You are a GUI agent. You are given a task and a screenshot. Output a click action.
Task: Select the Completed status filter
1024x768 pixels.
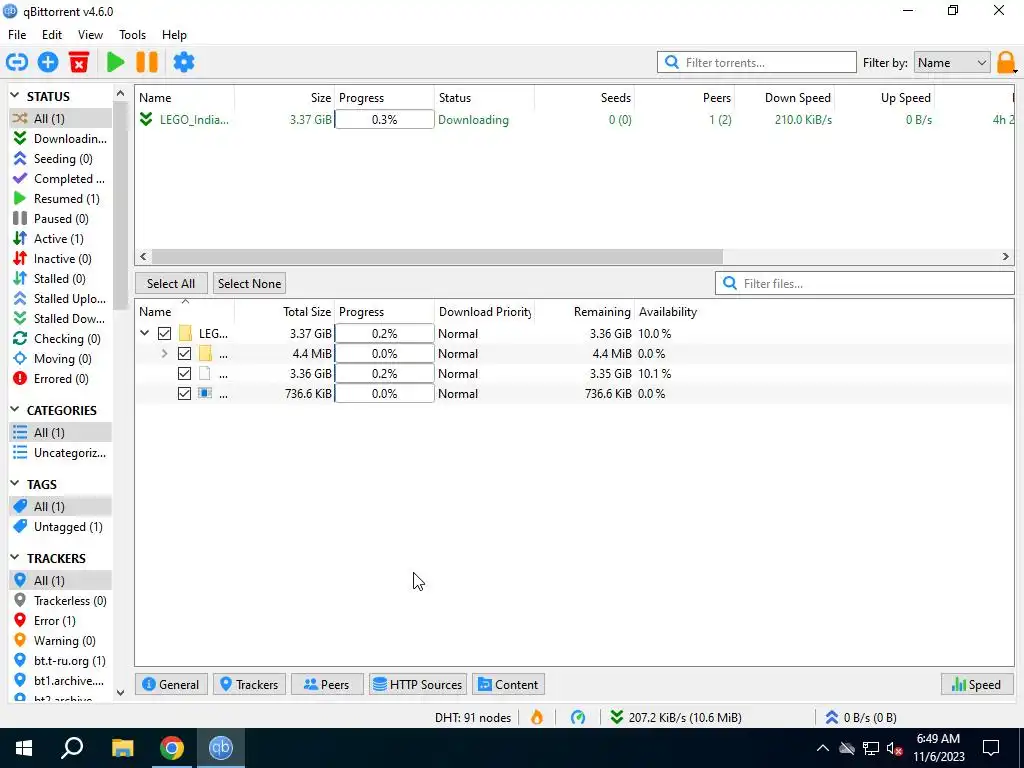[60, 178]
